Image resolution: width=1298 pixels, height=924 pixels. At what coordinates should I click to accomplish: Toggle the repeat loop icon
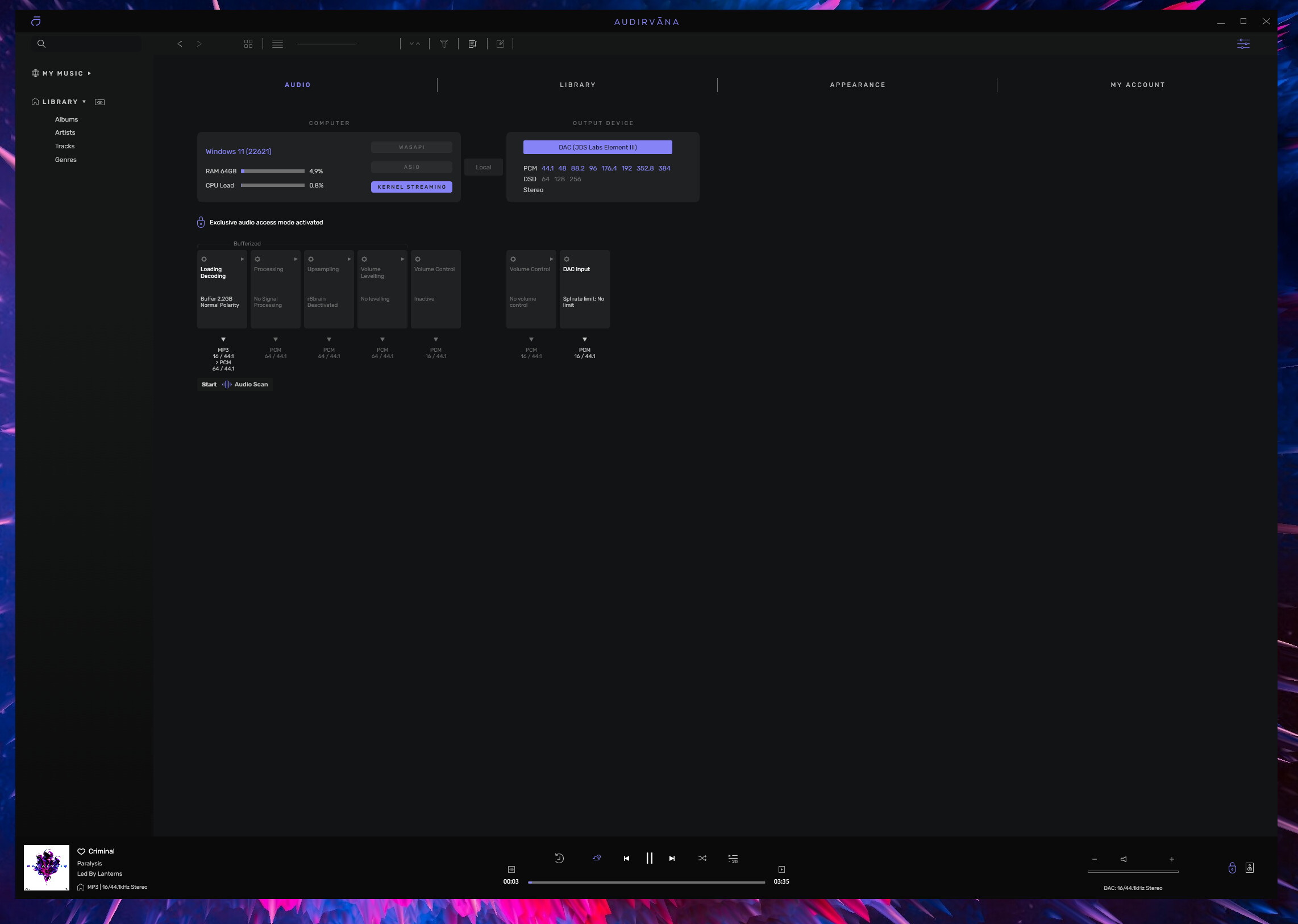597,858
